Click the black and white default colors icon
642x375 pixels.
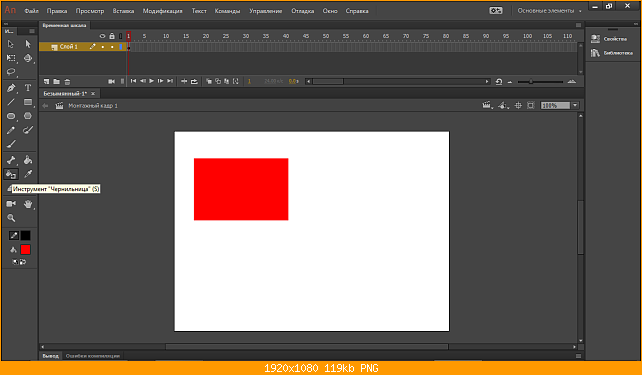coord(15,262)
